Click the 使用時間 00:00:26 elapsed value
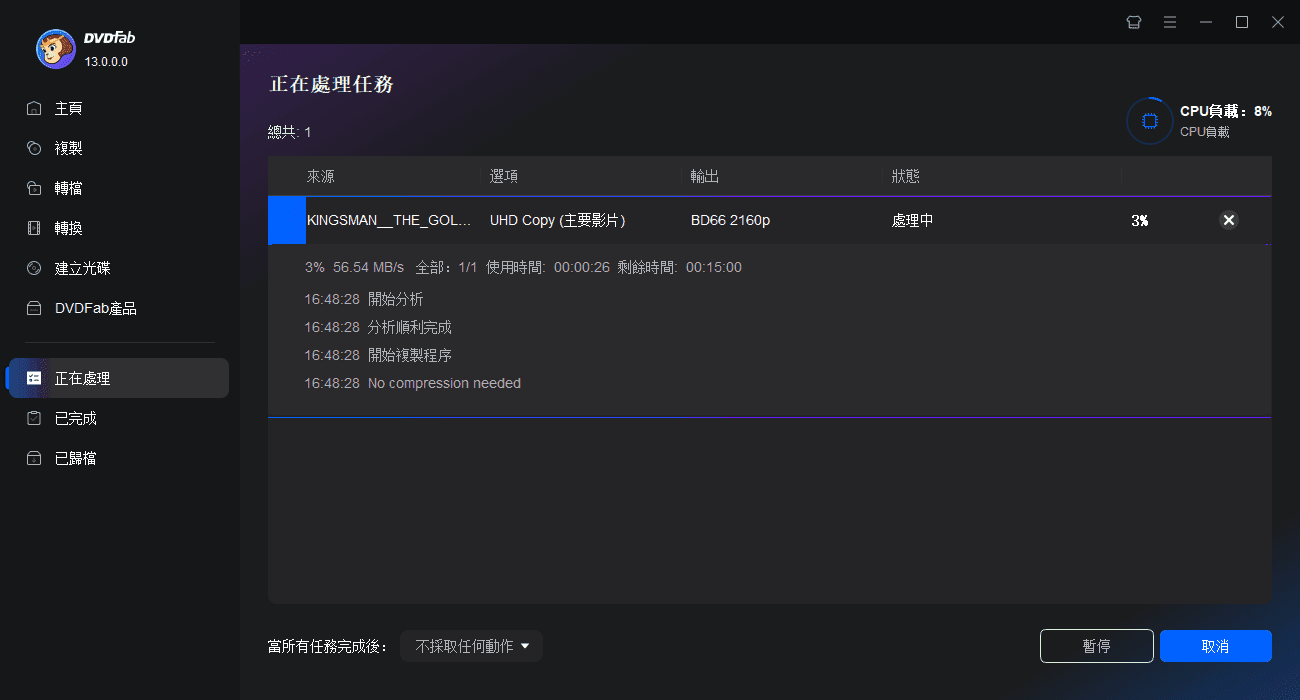1300x700 pixels. click(x=548, y=267)
